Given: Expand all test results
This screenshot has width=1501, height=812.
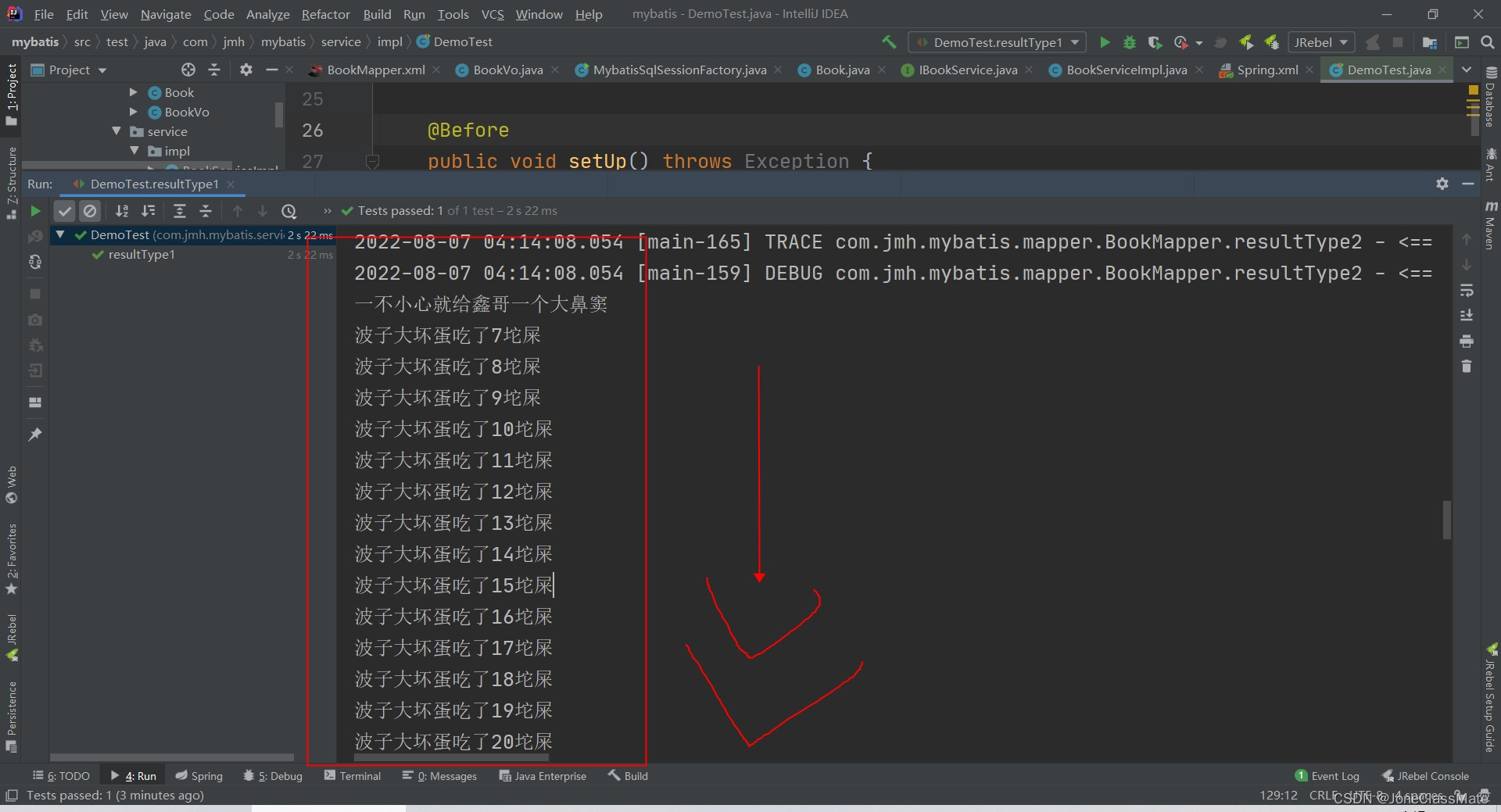Looking at the screenshot, I should [x=179, y=211].
